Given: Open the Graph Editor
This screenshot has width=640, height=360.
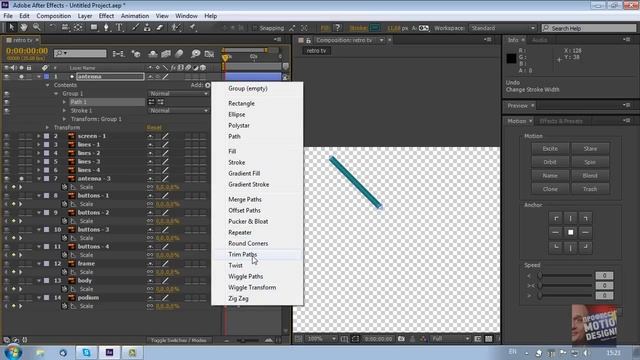Looking at the screenshot, I should 209,53.
